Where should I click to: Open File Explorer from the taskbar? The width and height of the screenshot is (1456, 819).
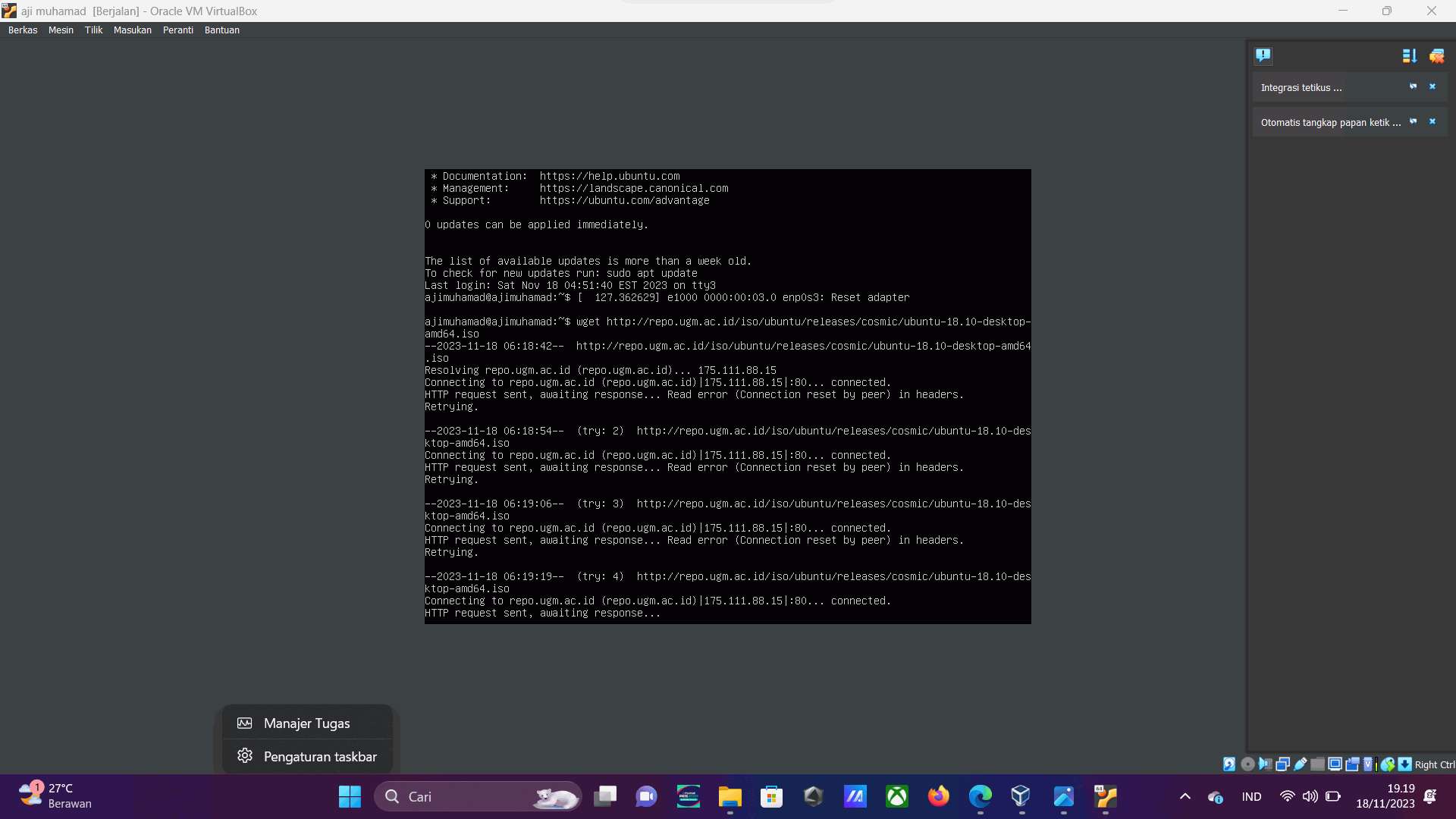point(730,796)
